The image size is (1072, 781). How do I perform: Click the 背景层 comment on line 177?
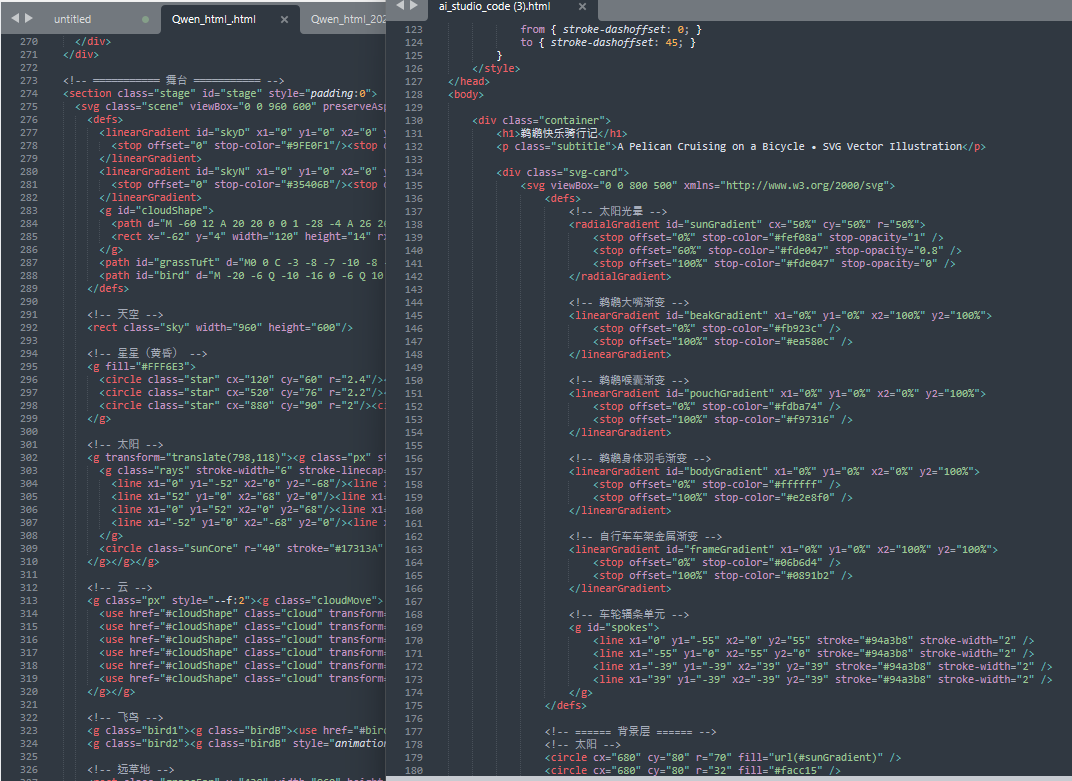630,730
